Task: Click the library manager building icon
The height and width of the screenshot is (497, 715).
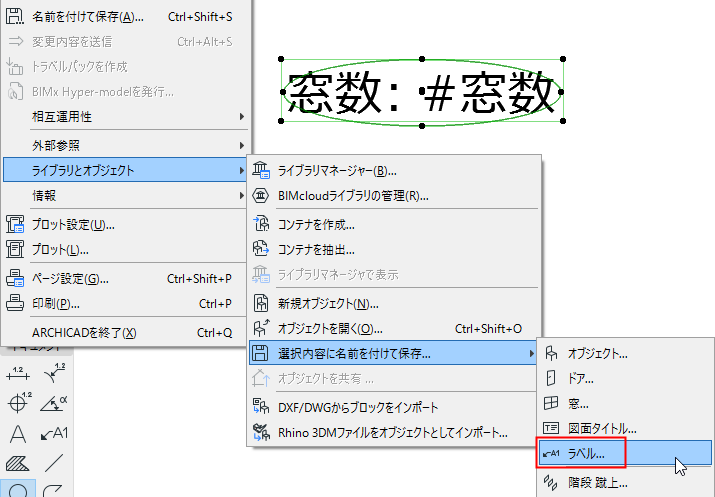Action: 261,170
